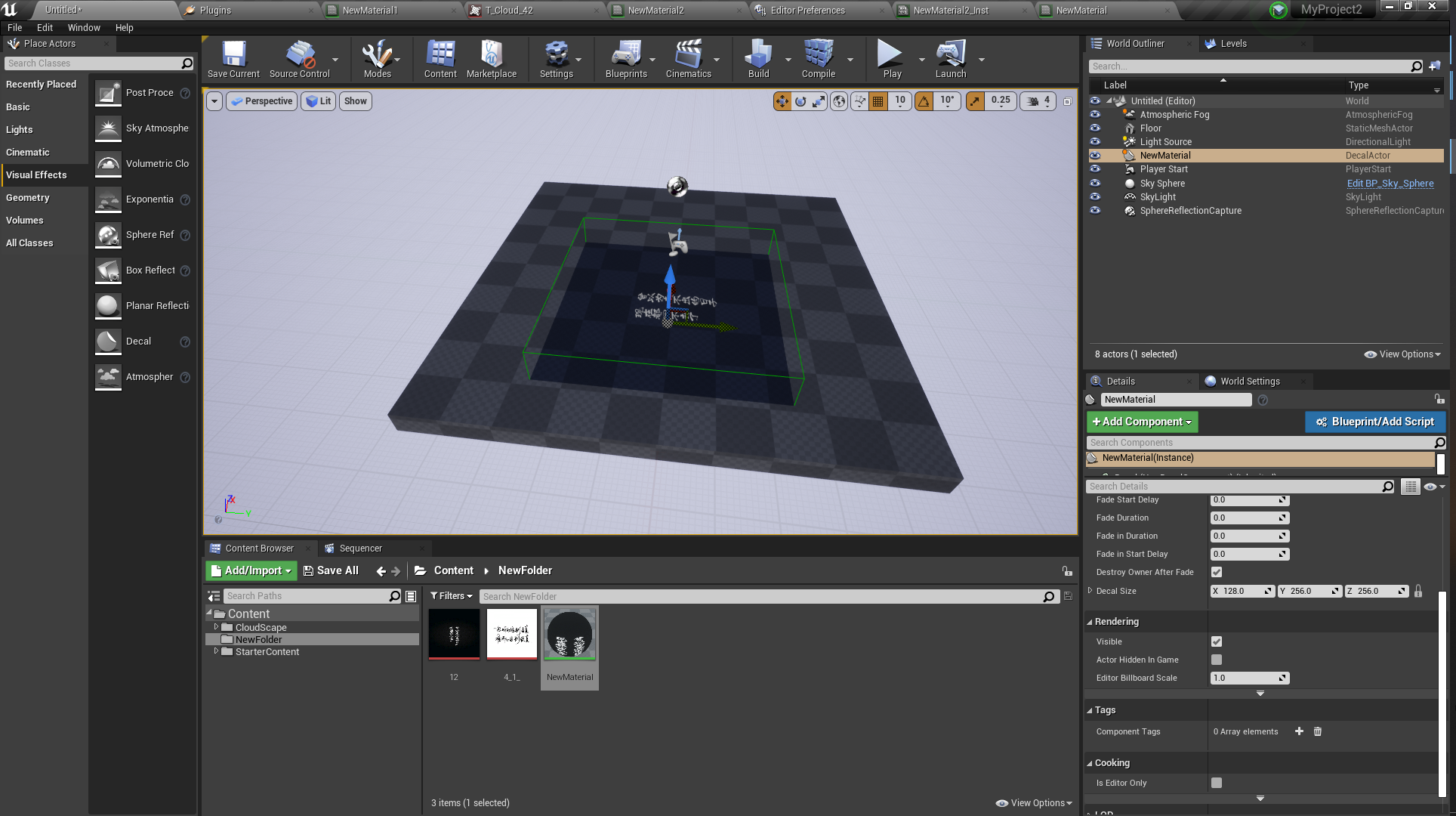Open the Modes toolbar icon
This screenshot has width=1456, height=816.
tap(377, 60)
